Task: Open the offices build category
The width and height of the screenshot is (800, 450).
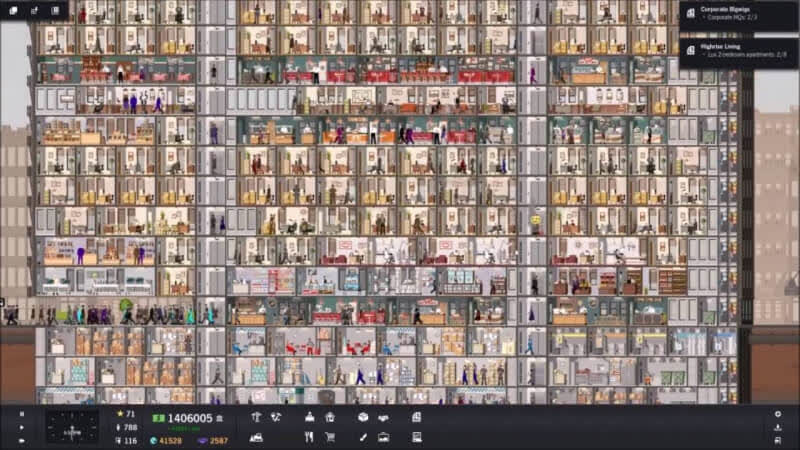Action: click(x=310, y=417)
